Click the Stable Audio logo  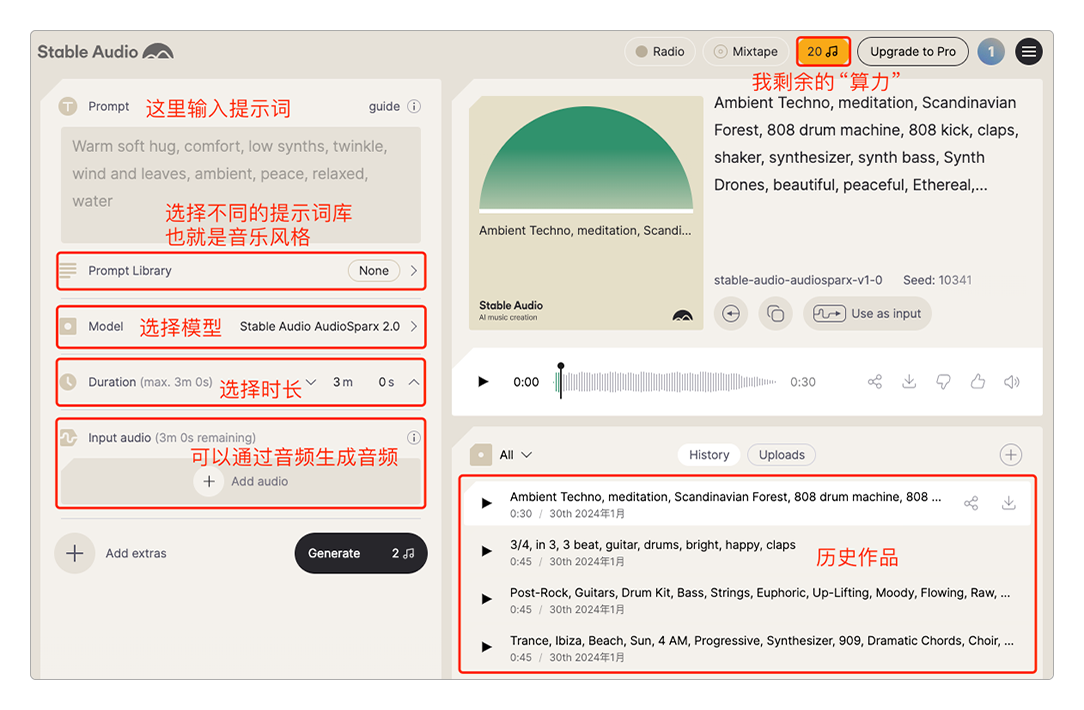(x=105, y=52)
